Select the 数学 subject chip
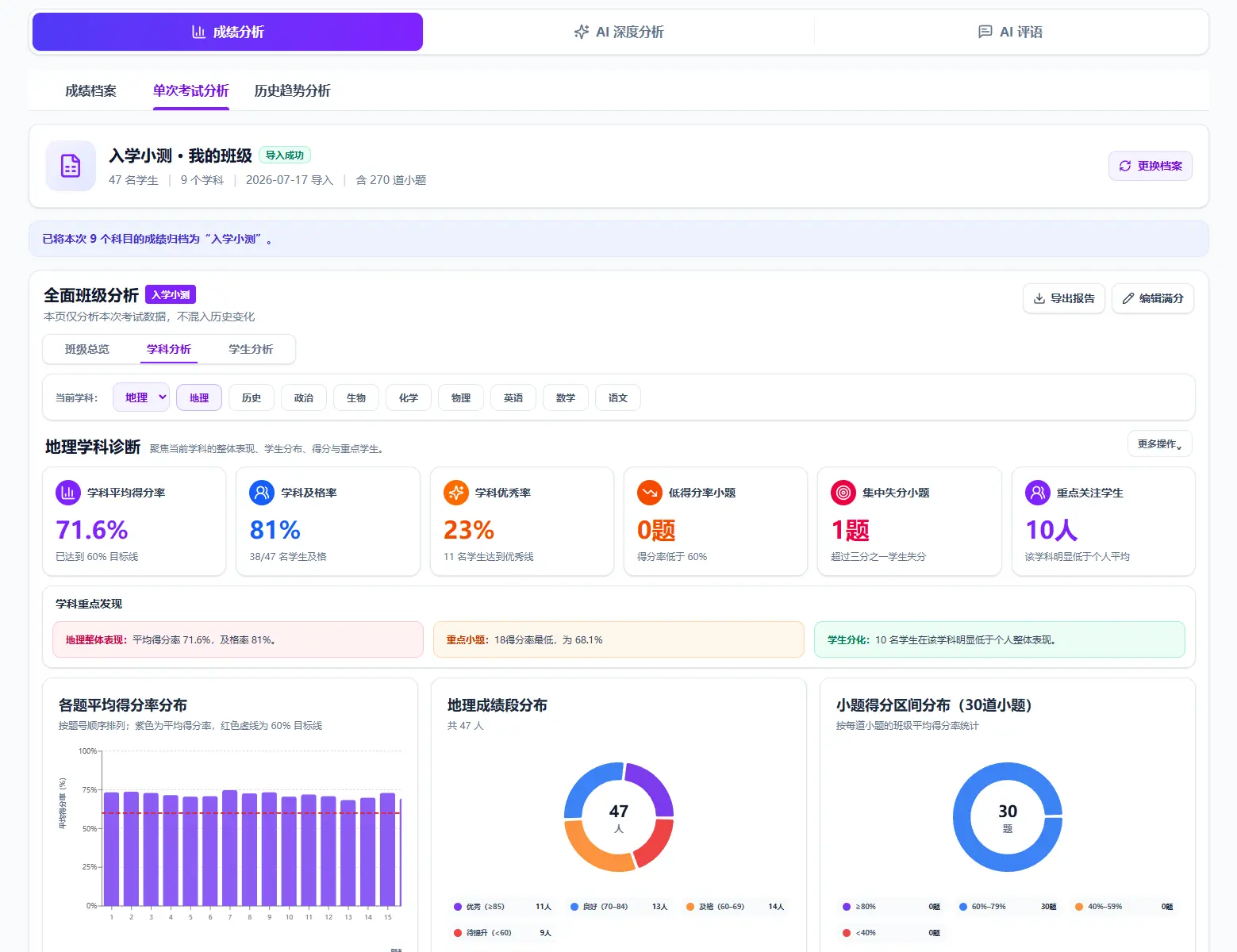The width and height of the screenshot is (1237, 952). [x=566, y=398]
